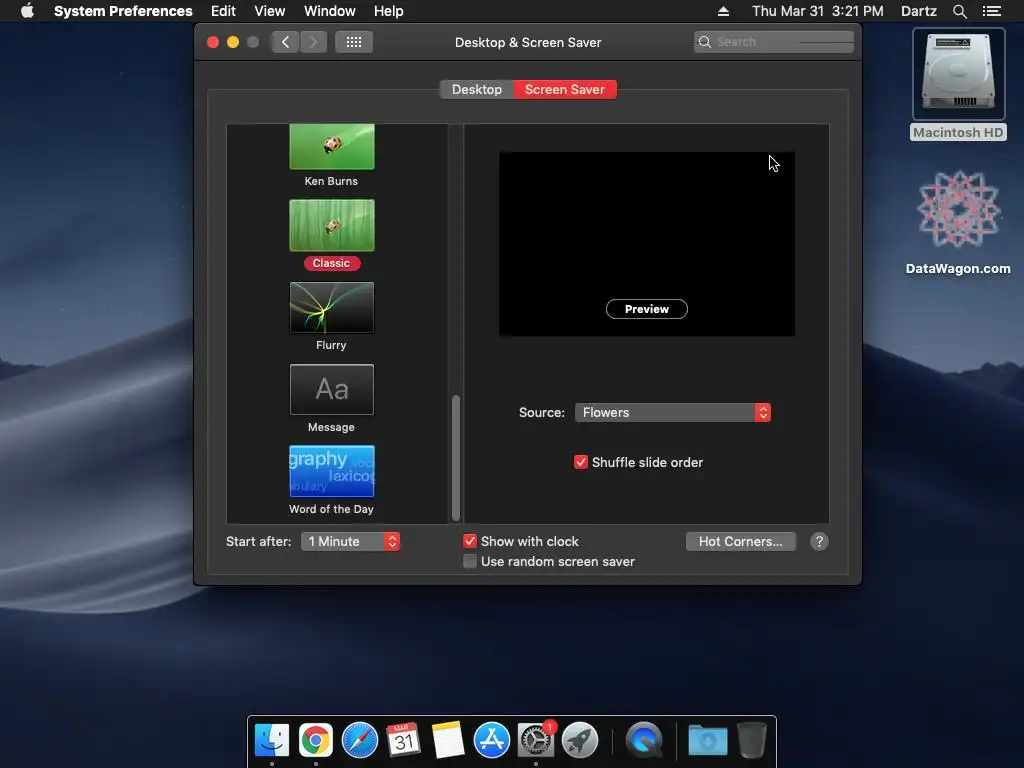Open Finder from the Dock
Image resolution: width=1024 pixels, height=768 pixels.
point(272,741)
